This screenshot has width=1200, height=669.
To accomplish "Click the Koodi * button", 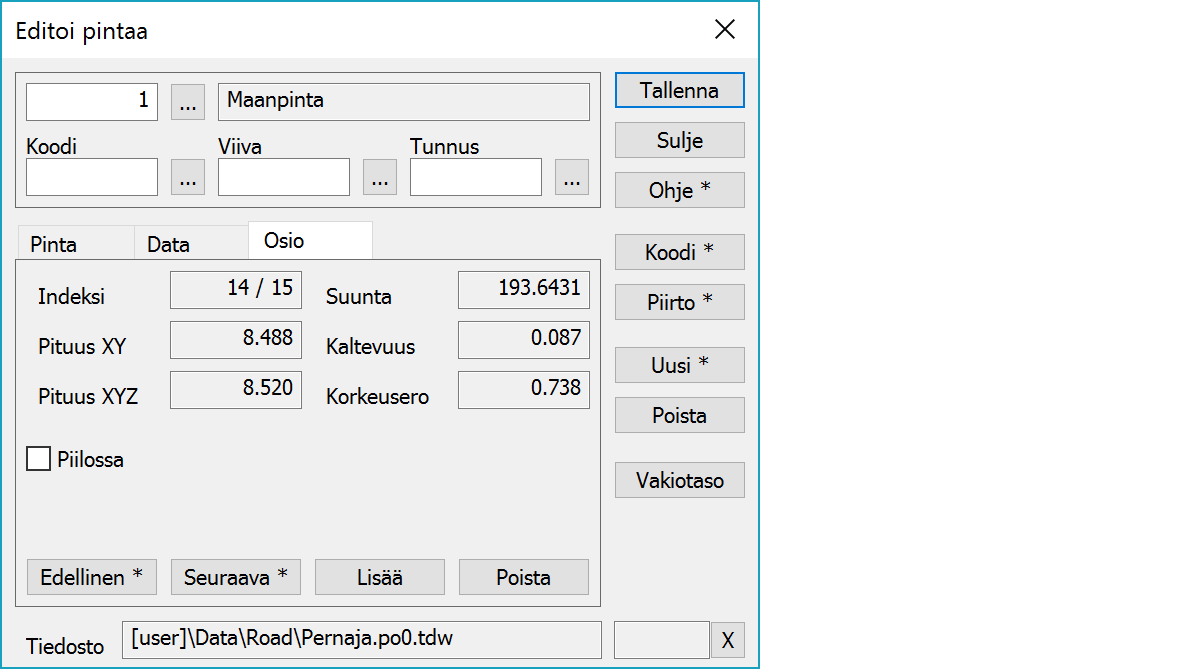I will click(679, 253).
